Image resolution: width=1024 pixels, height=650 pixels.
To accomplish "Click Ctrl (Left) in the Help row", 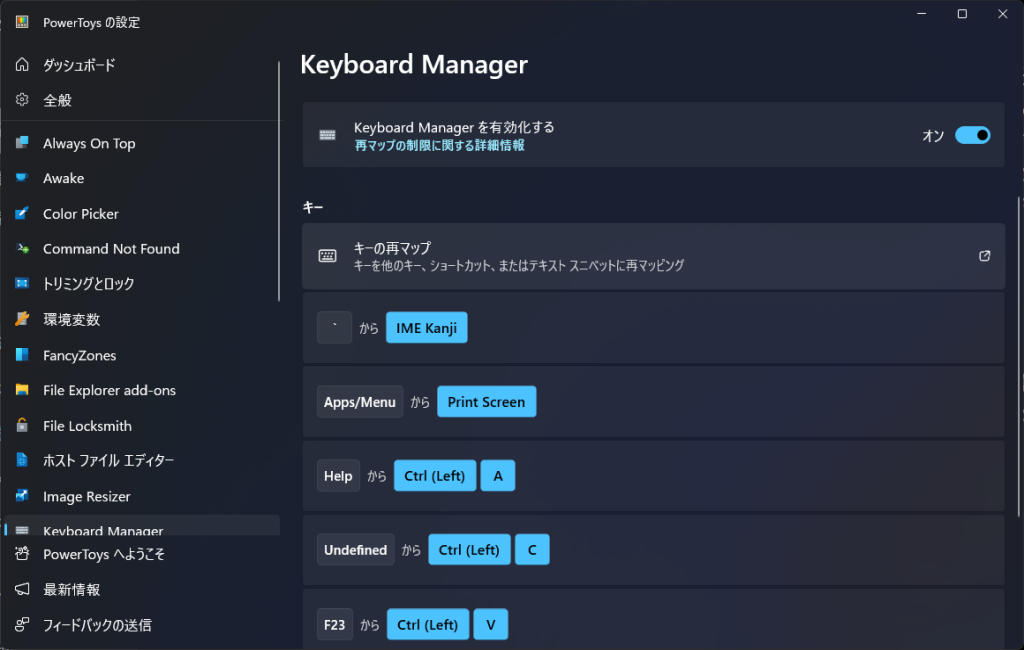I will pyautogui.click(x=435, y=476).
